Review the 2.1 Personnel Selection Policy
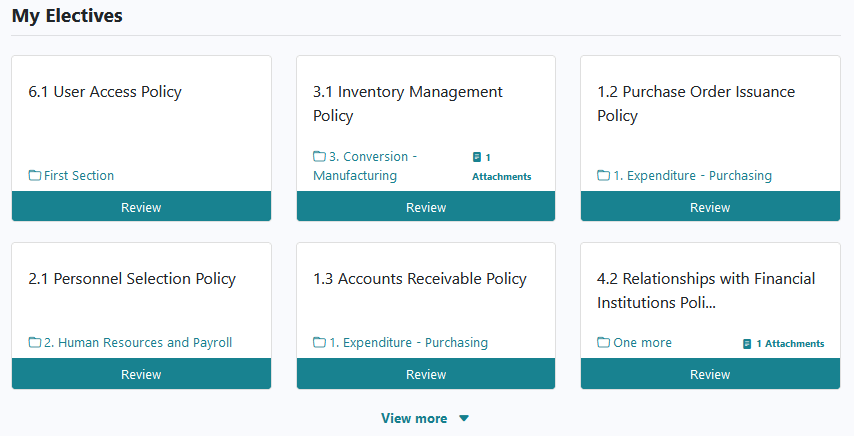854x436 pixels. [x=142, y=373]
